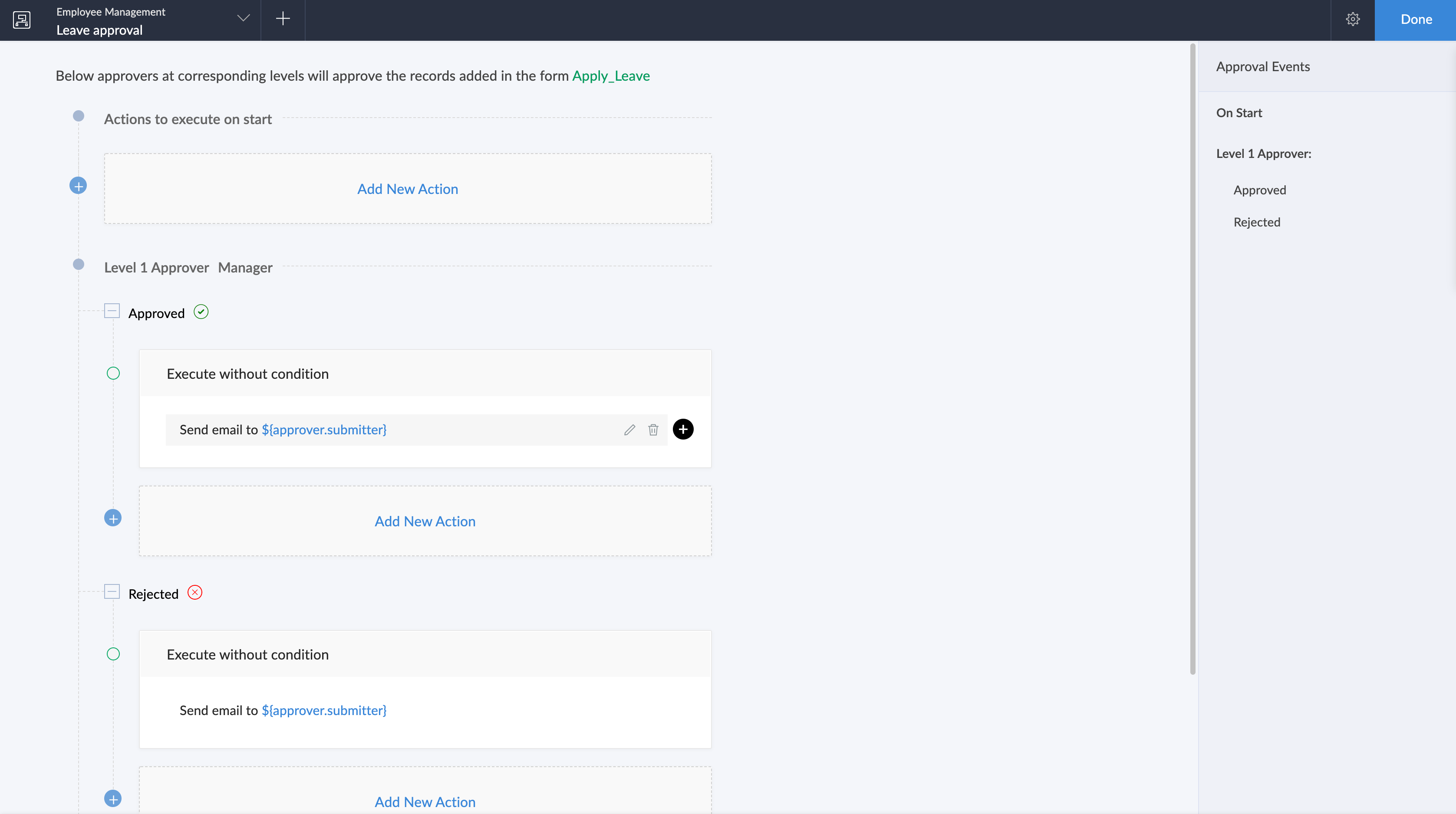Open the Apply_Leave form link
Viewport: 1456px width, 814px height.
610,75
